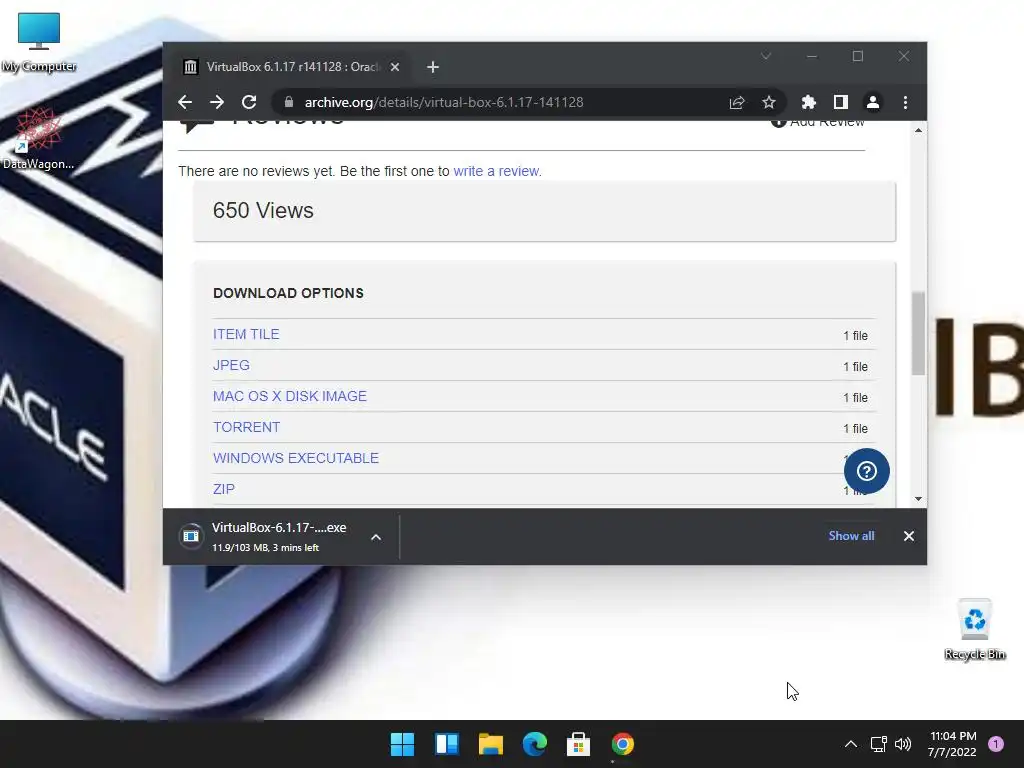Close the downloads bar
The image size is (1024, 768).
(x=908, y=536)
